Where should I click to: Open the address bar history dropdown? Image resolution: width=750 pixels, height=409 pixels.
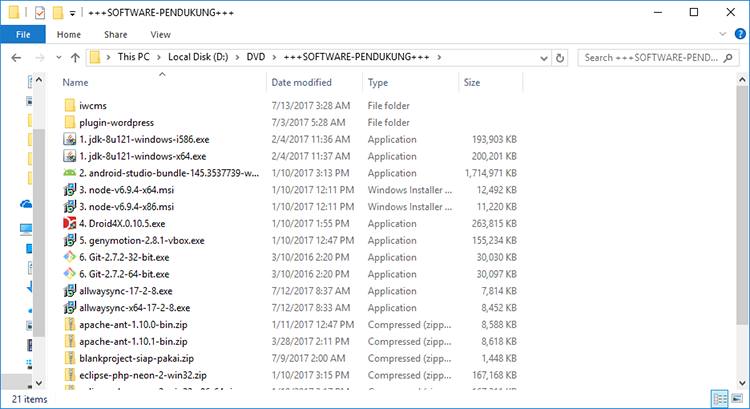coord(544,58)
